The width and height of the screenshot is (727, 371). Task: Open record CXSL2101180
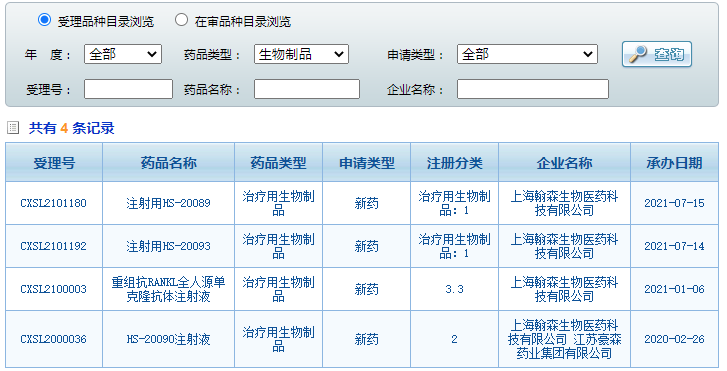[x=54, y=203]
